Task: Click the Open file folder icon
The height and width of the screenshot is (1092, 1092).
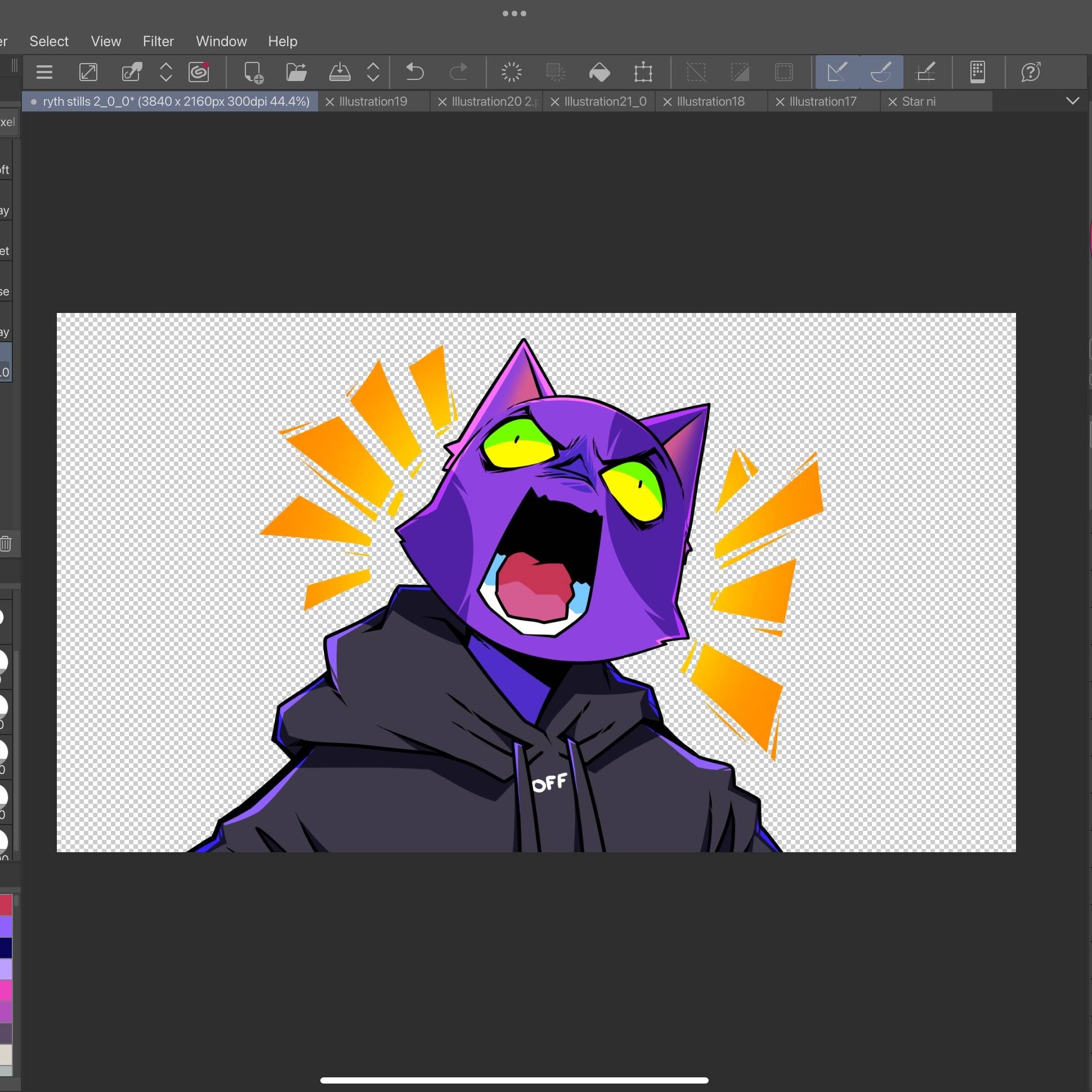Action: tap(296, 73)
